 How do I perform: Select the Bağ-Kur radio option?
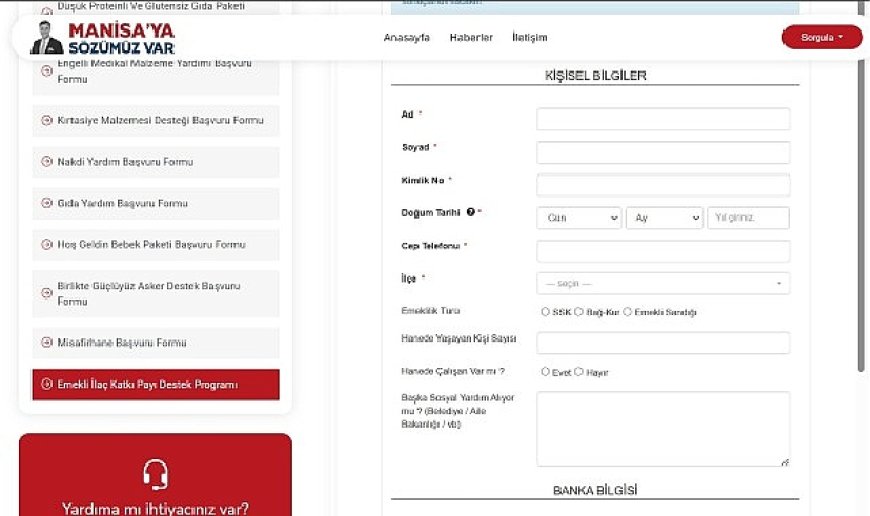tap(579, 312)
